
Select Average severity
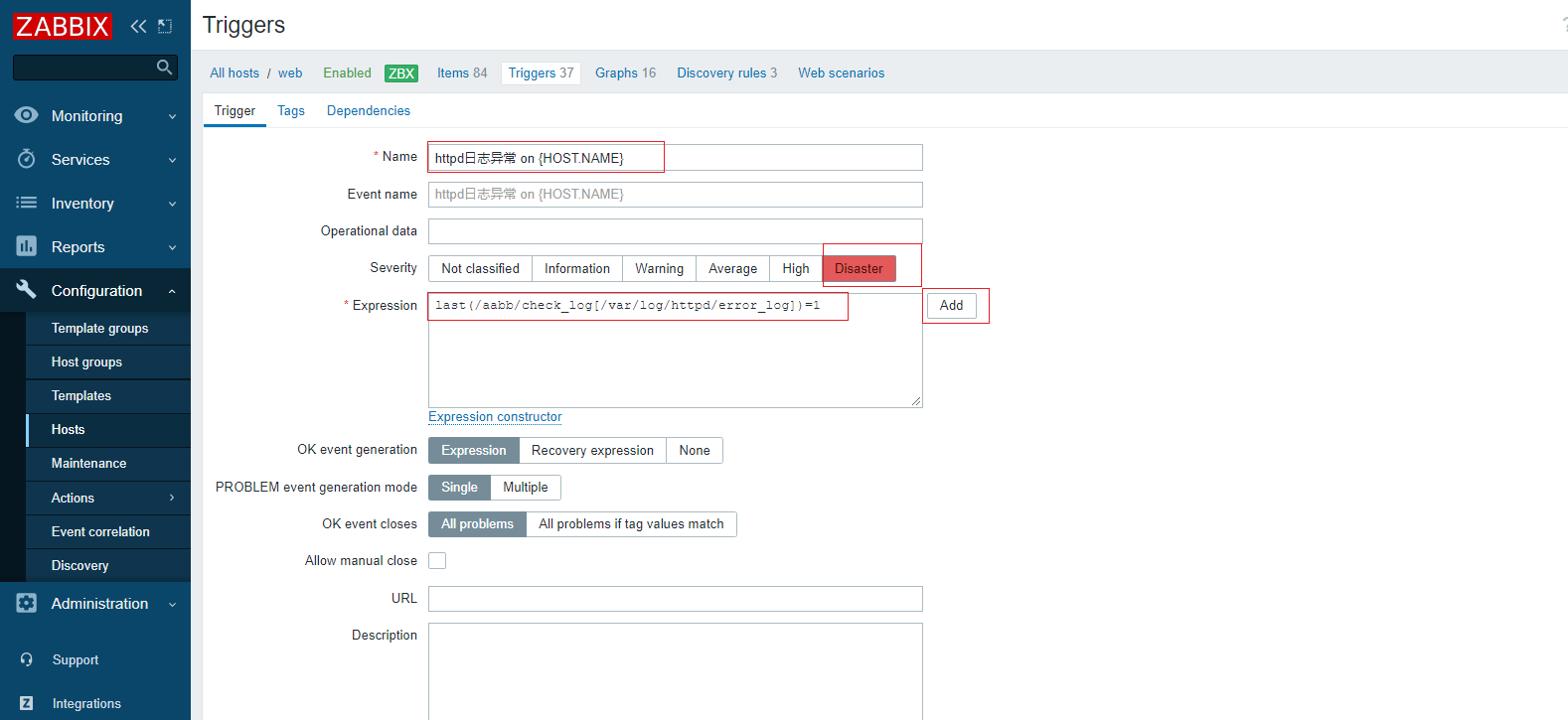click(732, 269)
